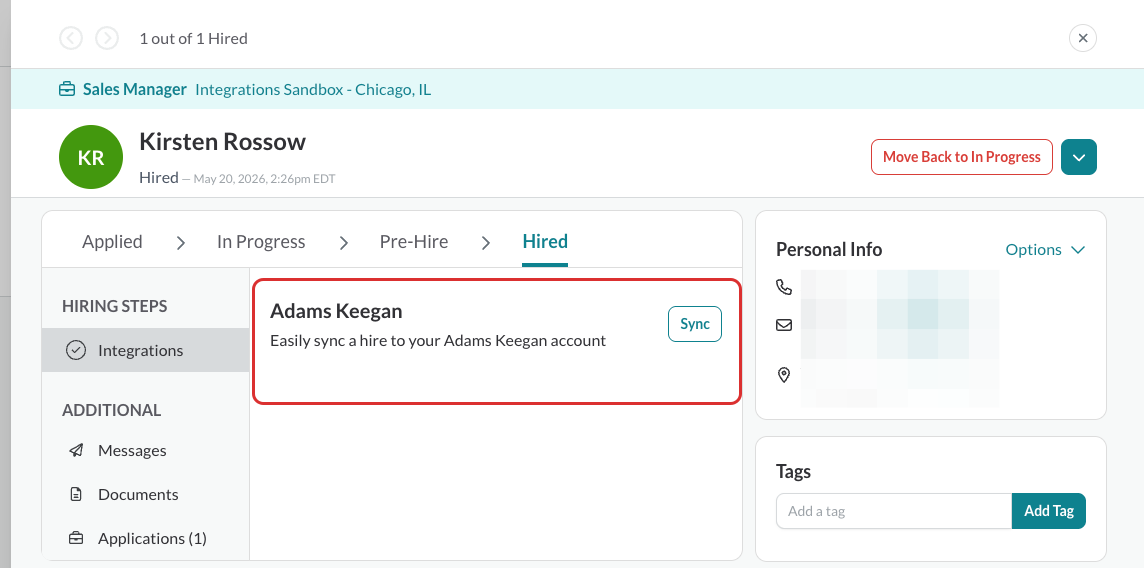Open the Sales Manager job link
The width and height of the screenshot is (1144, 568).
pyautogui.click(x=135, y=90)
